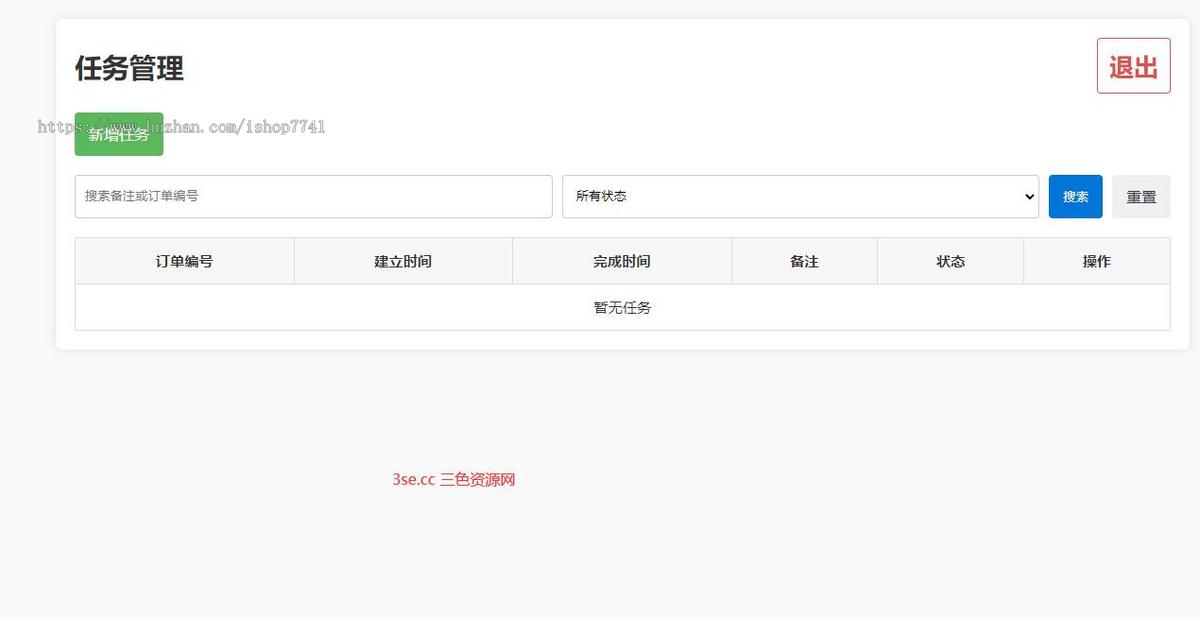Viewport: 1200px width, 619px height.
Task: Click the blue 搜索 button
Action: pyautogui.click(x=1075, y=196)
